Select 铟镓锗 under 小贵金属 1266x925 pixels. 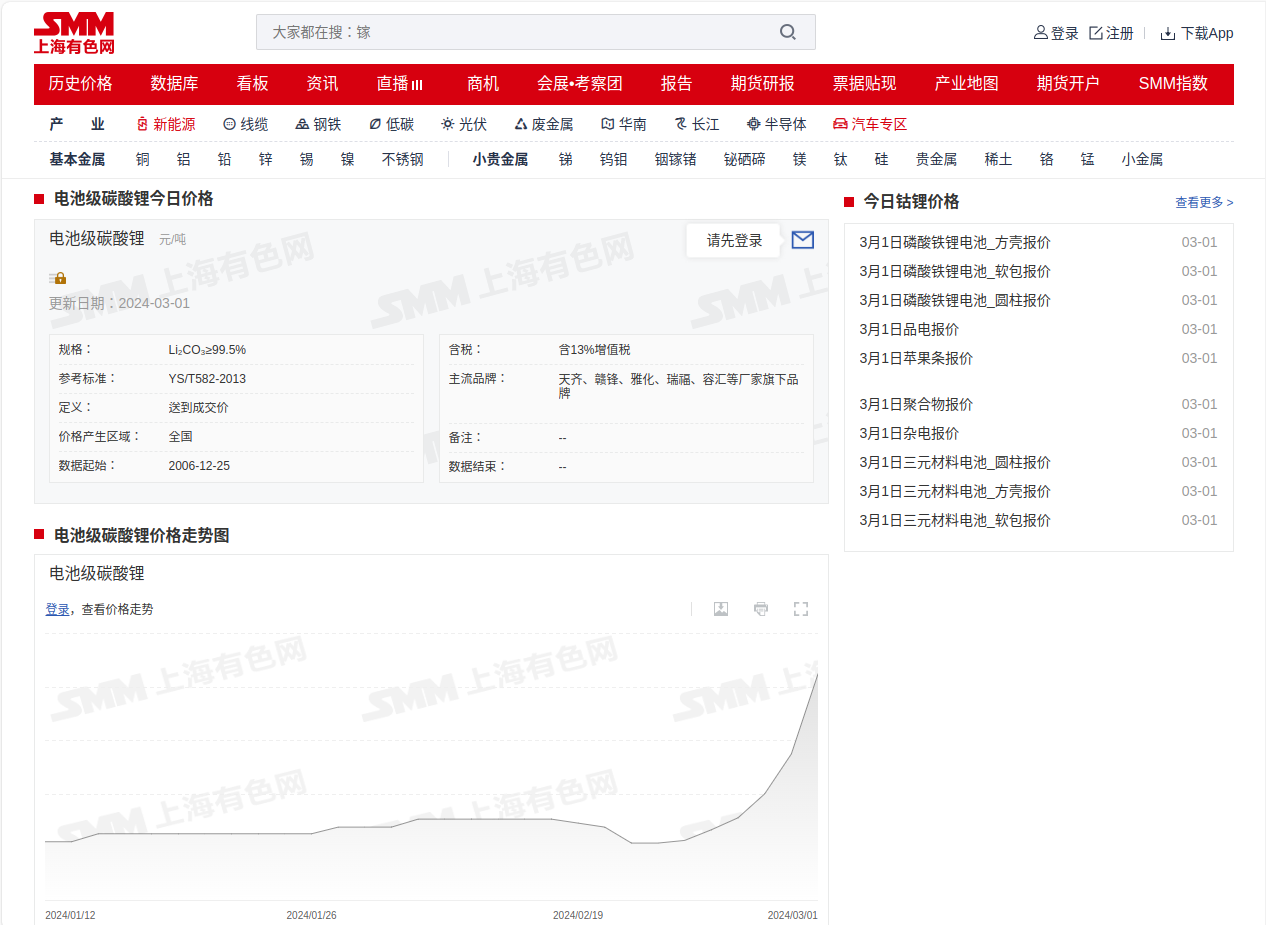coord(676,159)
